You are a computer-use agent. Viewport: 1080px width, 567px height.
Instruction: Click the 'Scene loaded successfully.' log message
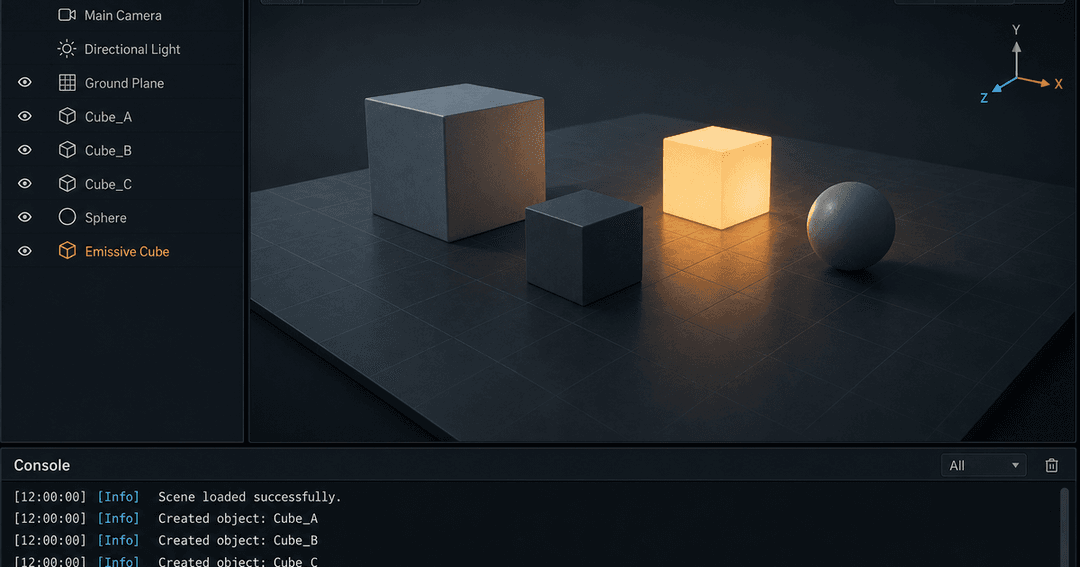coord(249,497)
